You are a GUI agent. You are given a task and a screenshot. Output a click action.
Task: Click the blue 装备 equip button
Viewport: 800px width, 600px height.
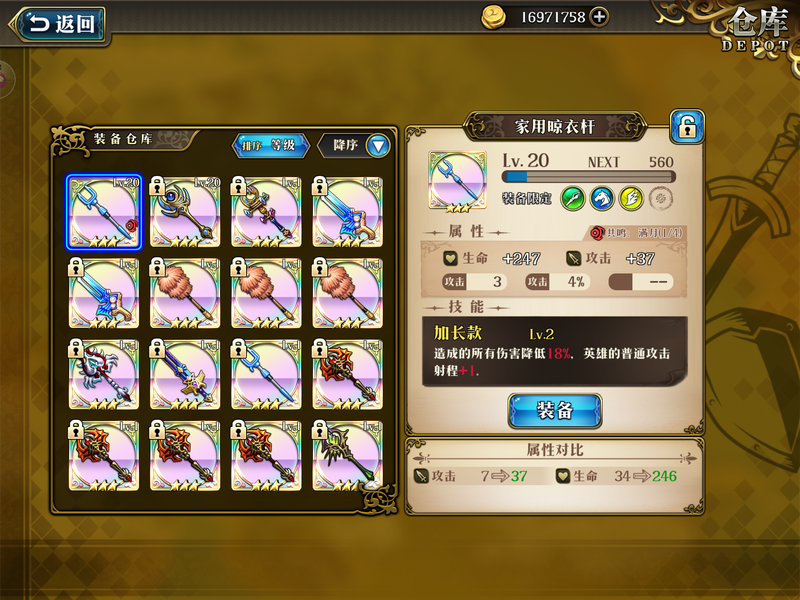pyautogui.click(x=555, y=410)
